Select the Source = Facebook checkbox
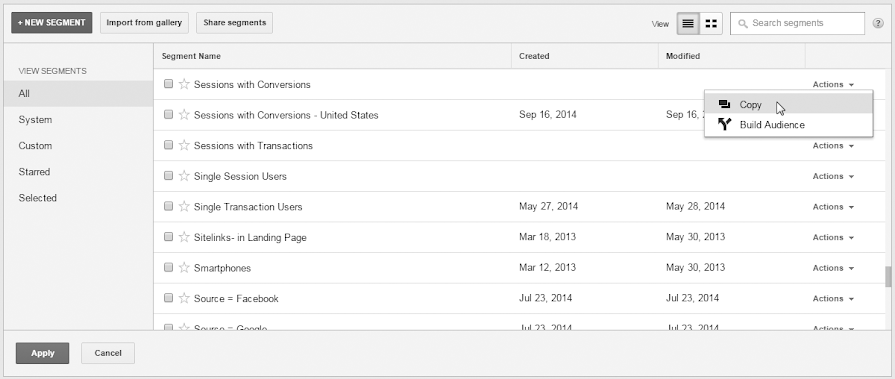 (x=168, y=298)
